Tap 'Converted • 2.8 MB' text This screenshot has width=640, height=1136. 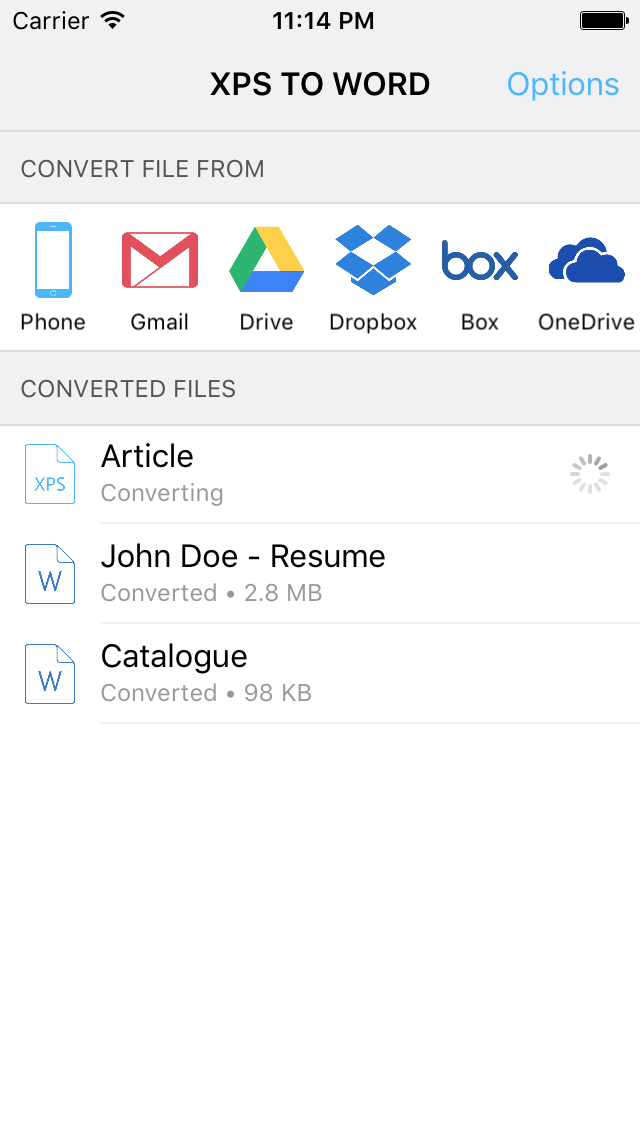click(211, 593)
